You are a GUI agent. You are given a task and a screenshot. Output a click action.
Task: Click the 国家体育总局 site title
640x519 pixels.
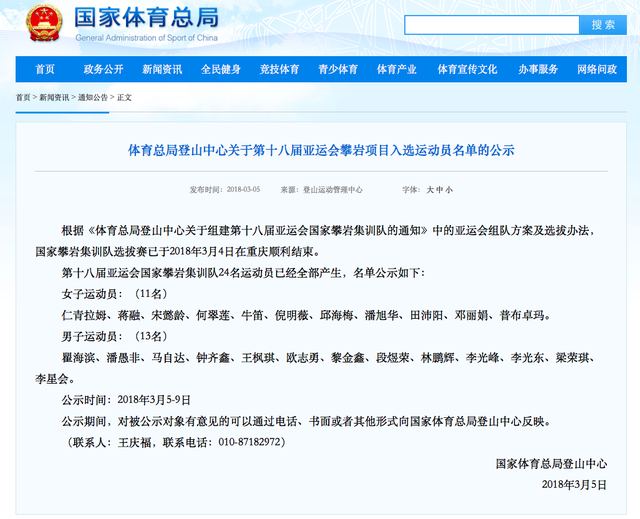[147, 18]
